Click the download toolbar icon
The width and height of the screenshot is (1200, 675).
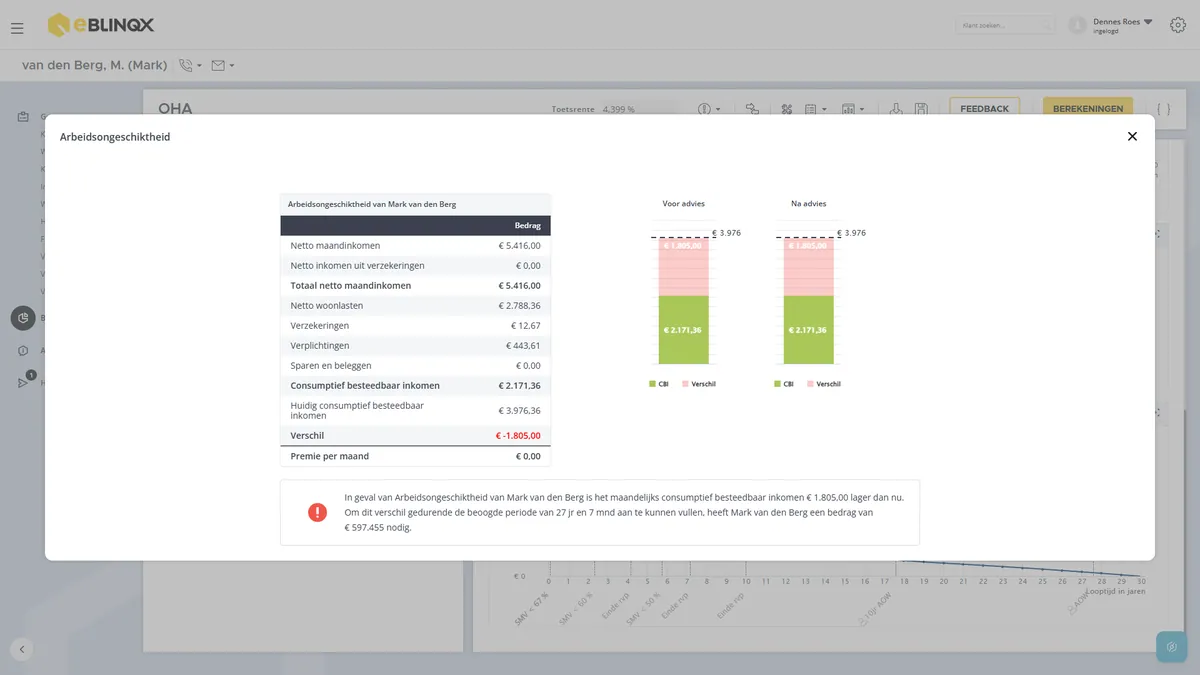(x=897, y=109)
